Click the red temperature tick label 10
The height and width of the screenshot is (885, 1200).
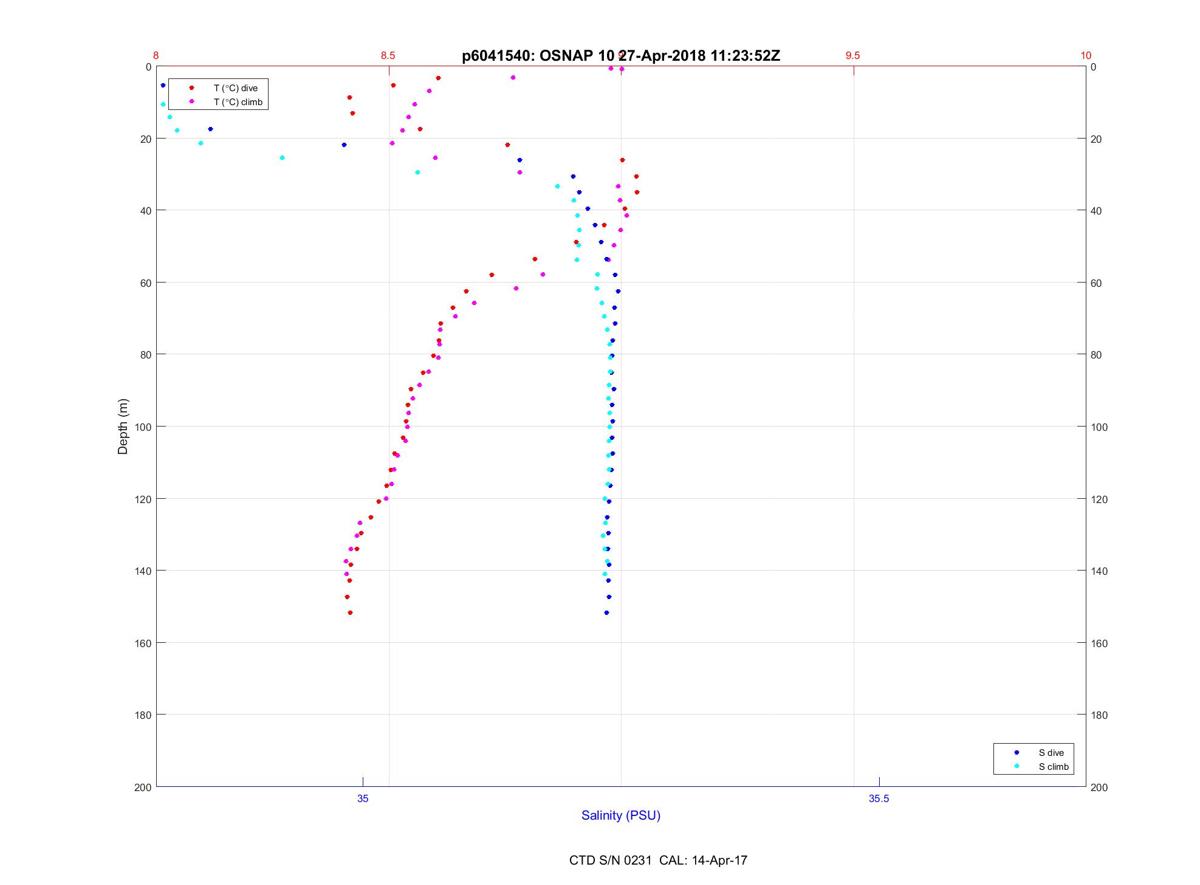tap(1086, 56)
